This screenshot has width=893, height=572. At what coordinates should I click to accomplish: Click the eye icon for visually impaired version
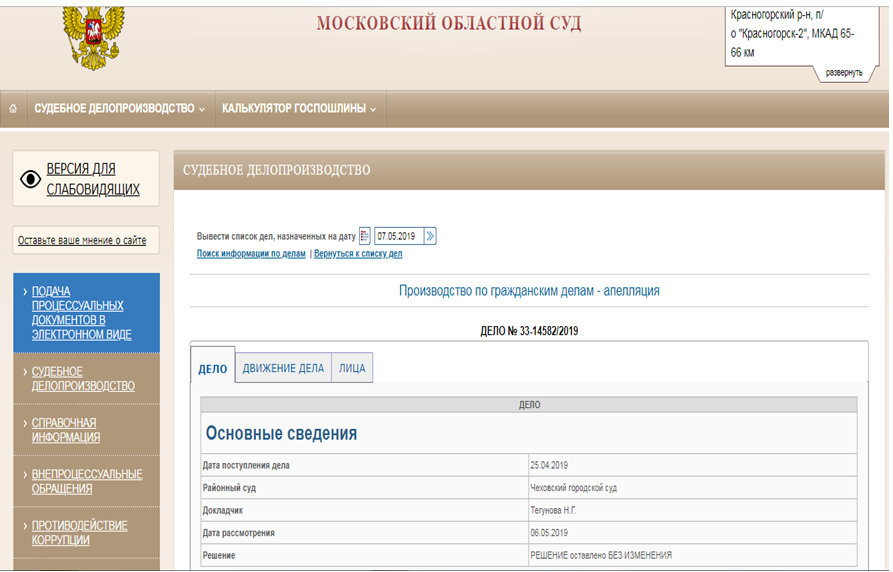pyautogui.click(x=31, y=179)
